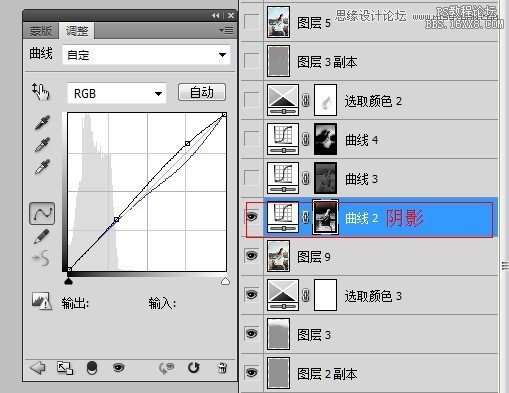Open the RGB channel dropdown
Viewport: 509px width, 393px height.
pyautogui.click(x=117, y=93)
